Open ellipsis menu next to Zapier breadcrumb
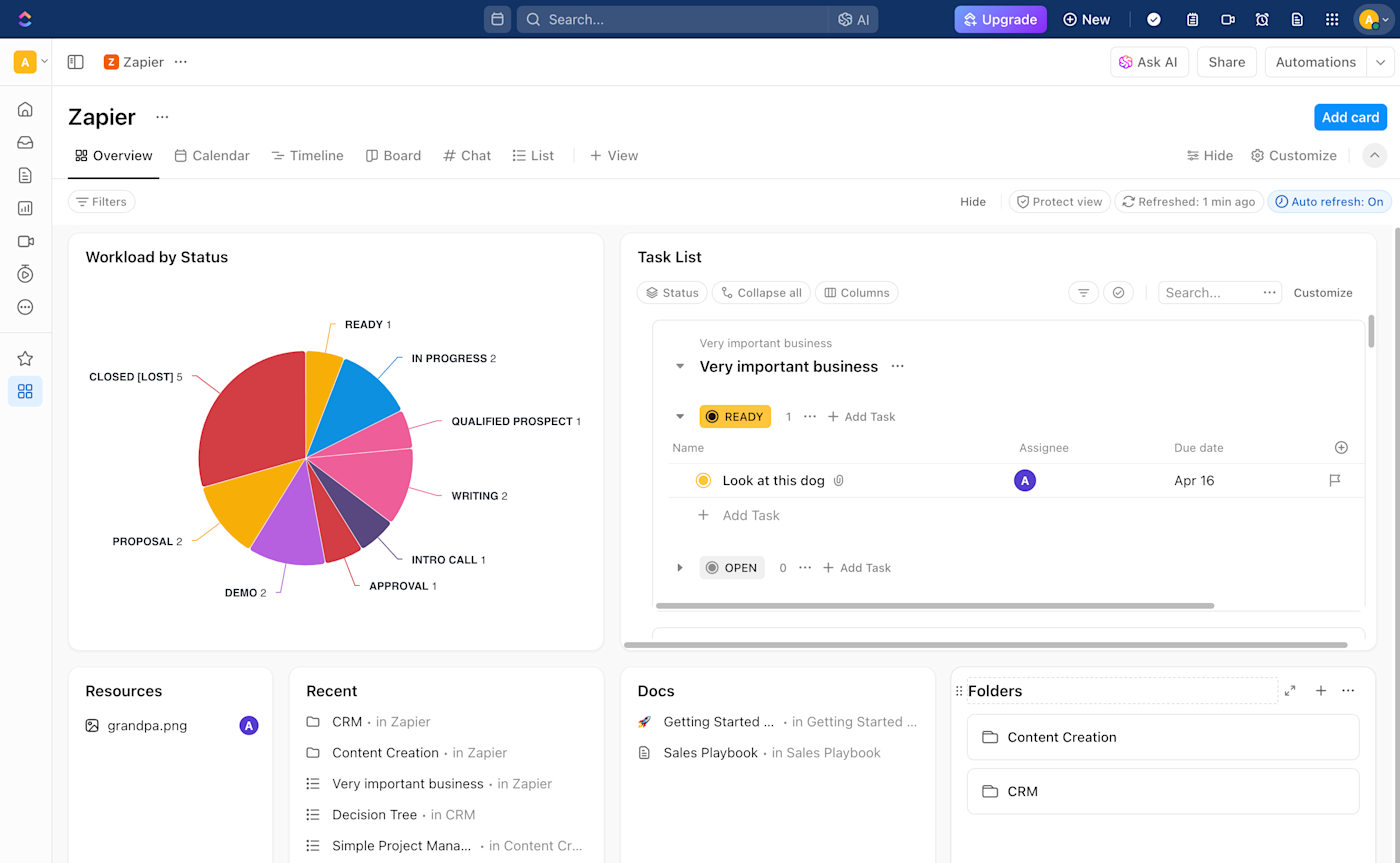Image resolution: width=1400 pixels, height=863 pixels. point(181,62)
